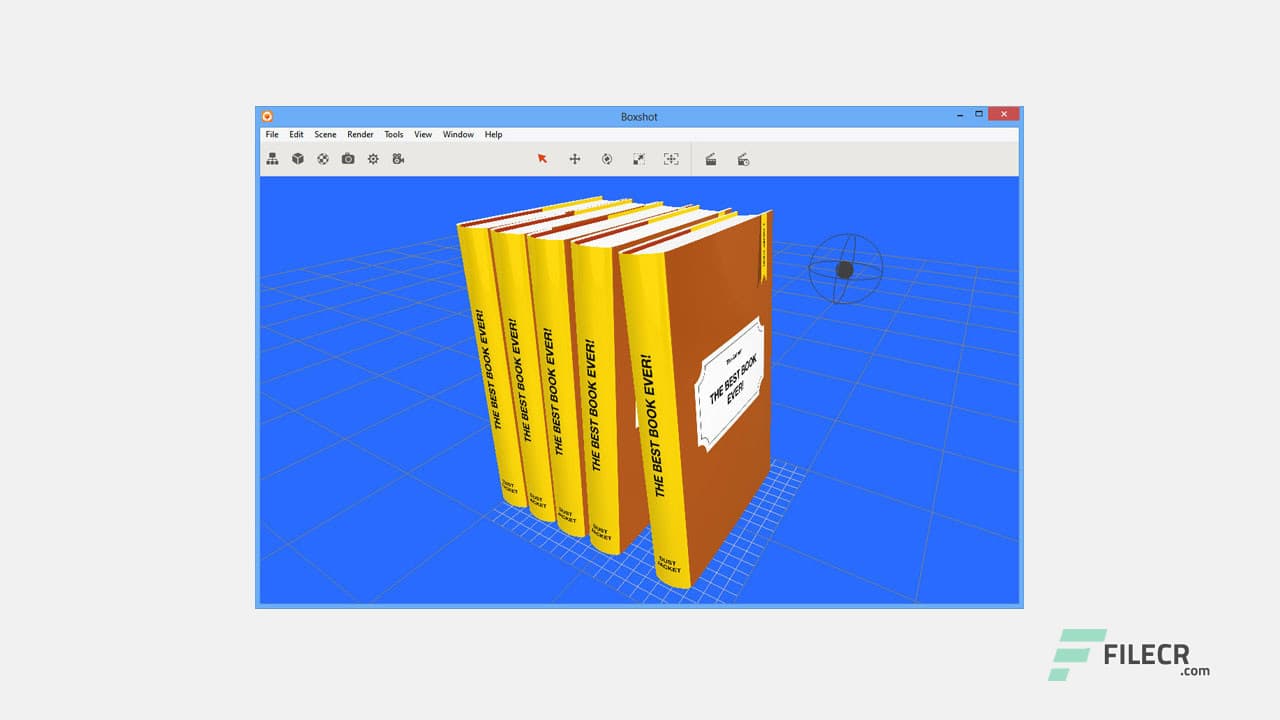Select the Scale tool icon
Screen dimensions: 1280x720
pyautogui.click(x=639, y=159)
